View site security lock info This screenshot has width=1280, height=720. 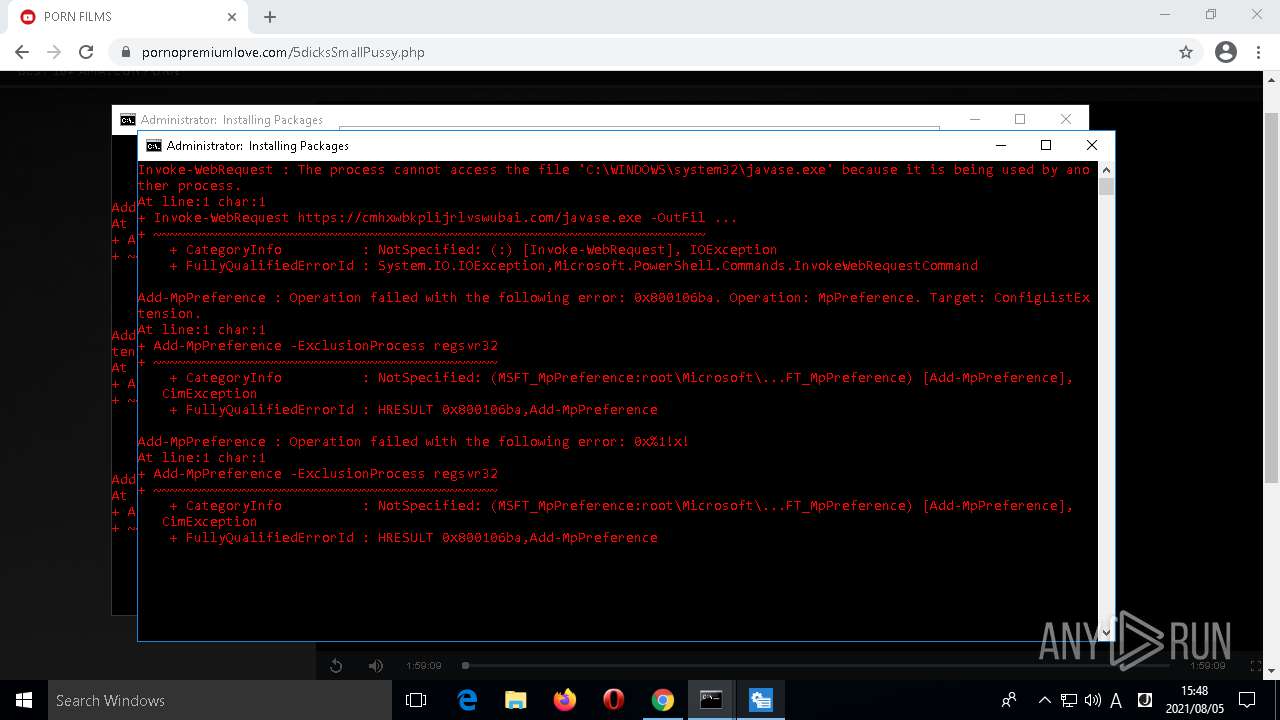pos(126,52)
